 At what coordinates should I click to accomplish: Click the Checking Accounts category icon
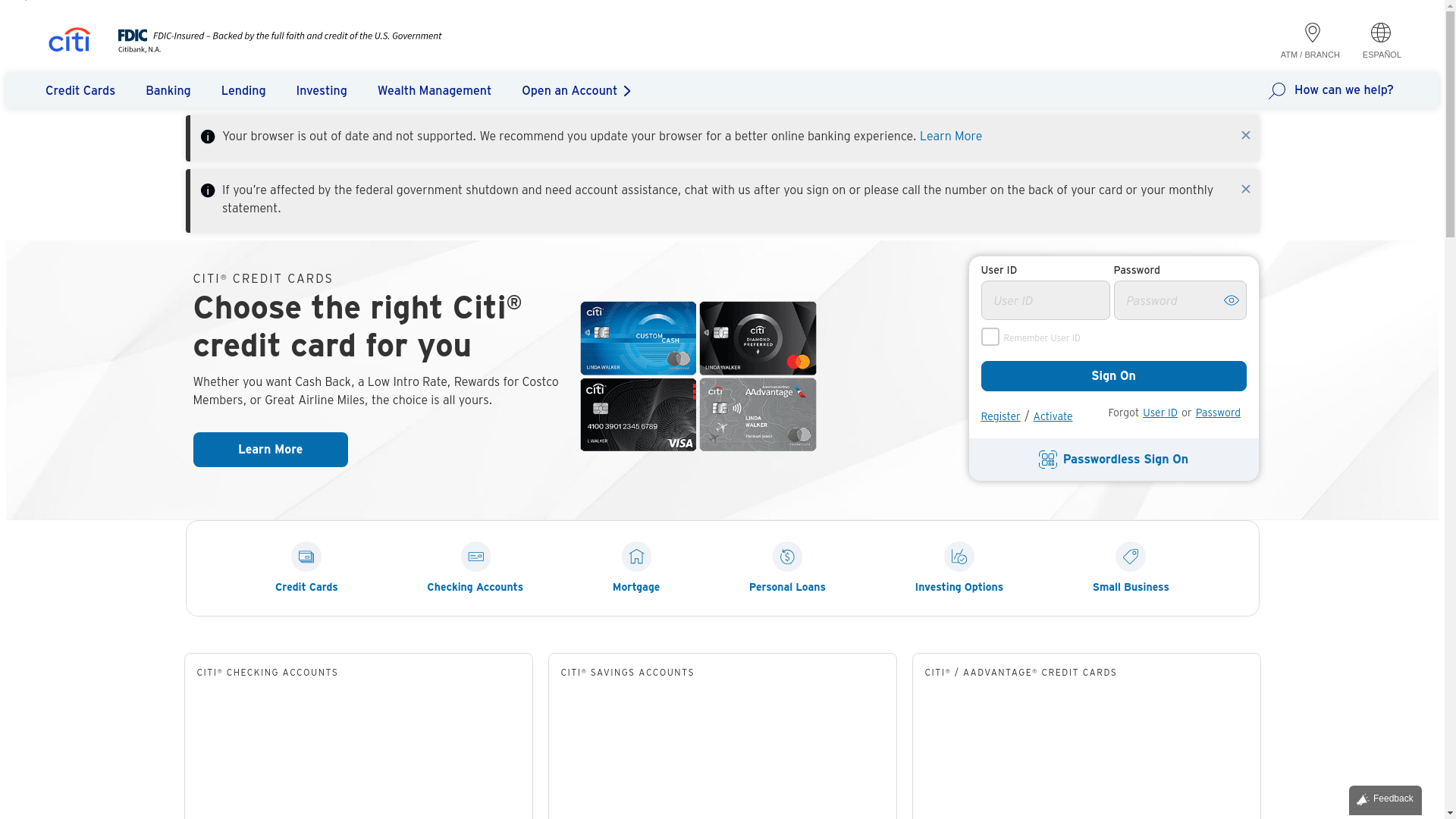click(475, 557)
